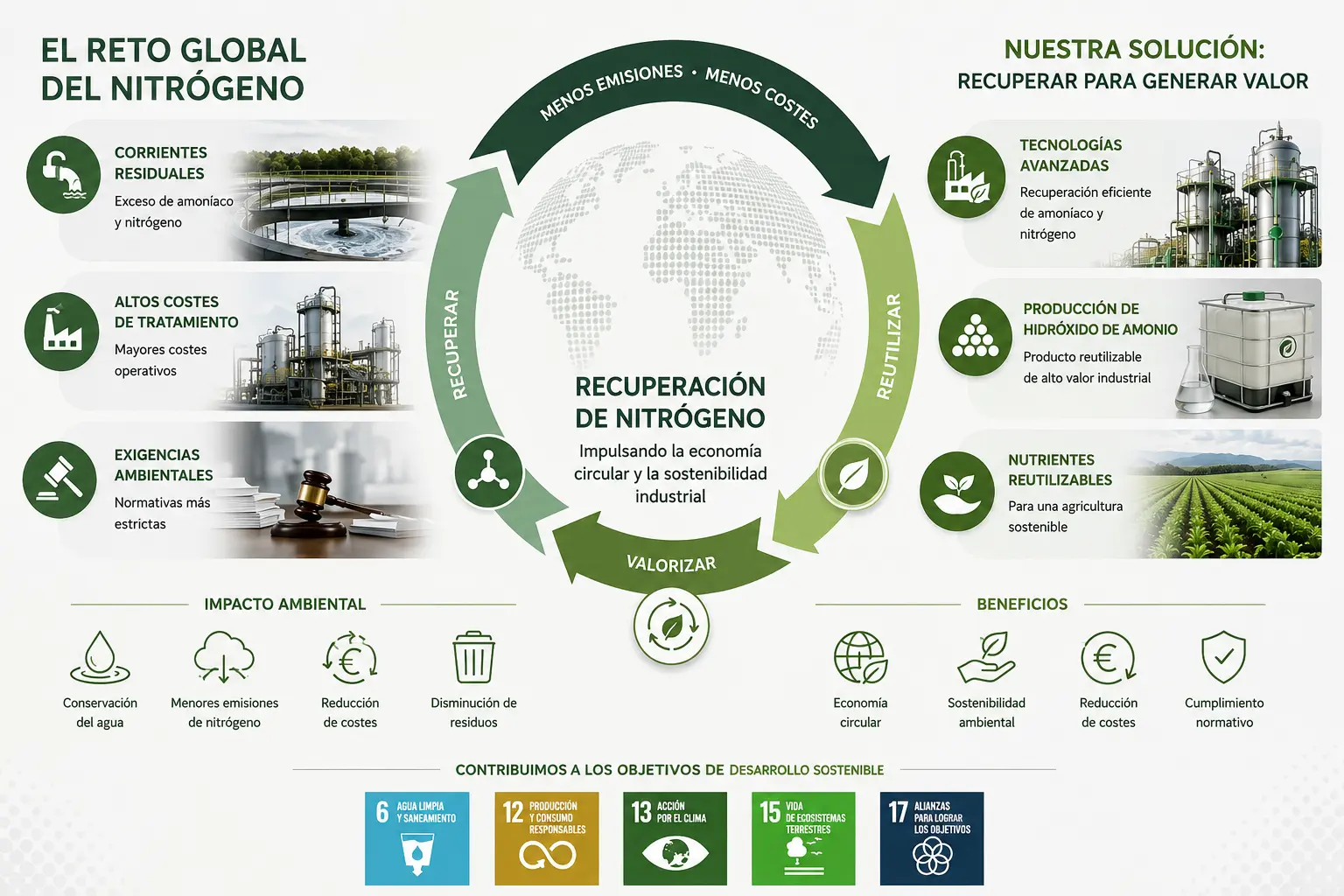The image size is (1344, 896).
Task: Click the euro icon under Impacto Ambiental
Action: point(350,658)
